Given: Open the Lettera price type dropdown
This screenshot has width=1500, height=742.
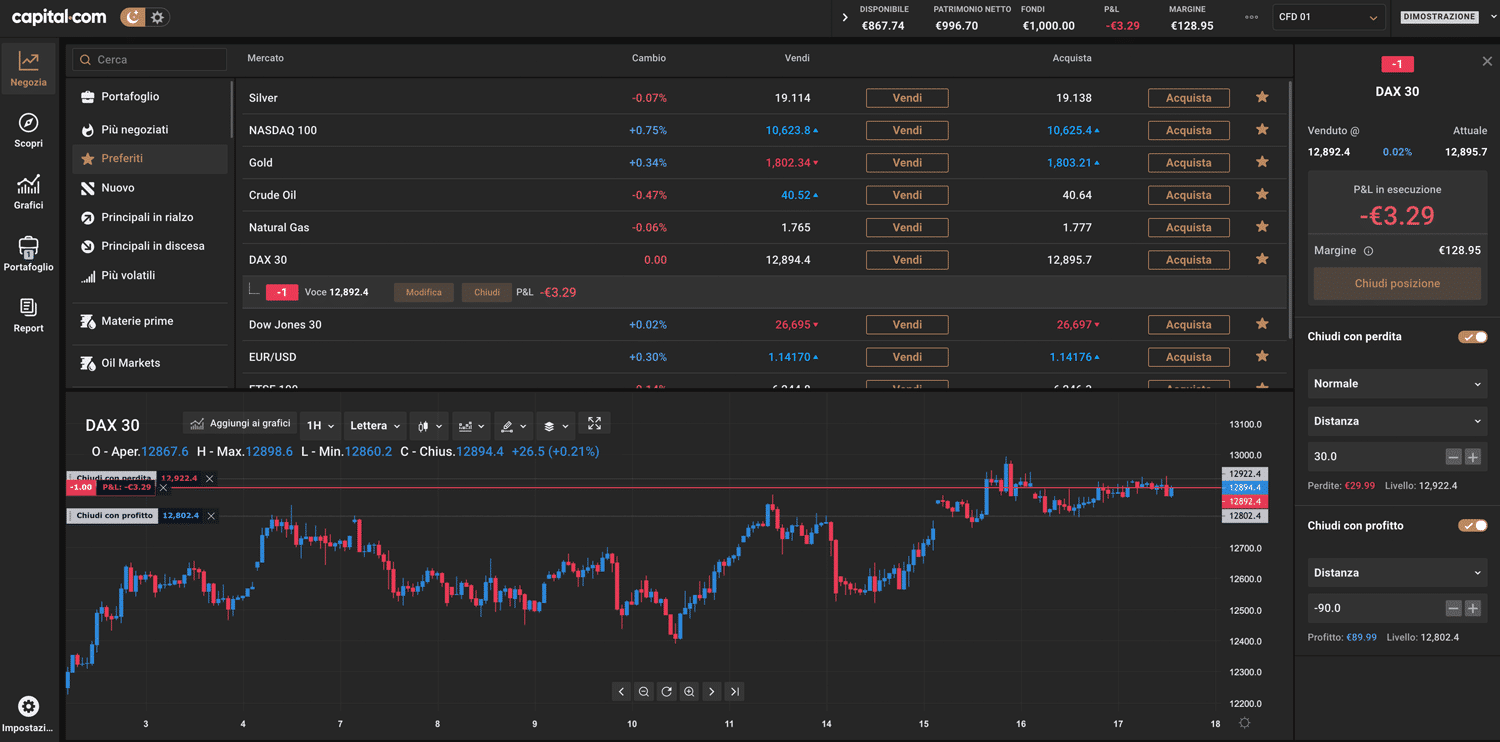Looking at the screenshot, I should pos(375,426).
